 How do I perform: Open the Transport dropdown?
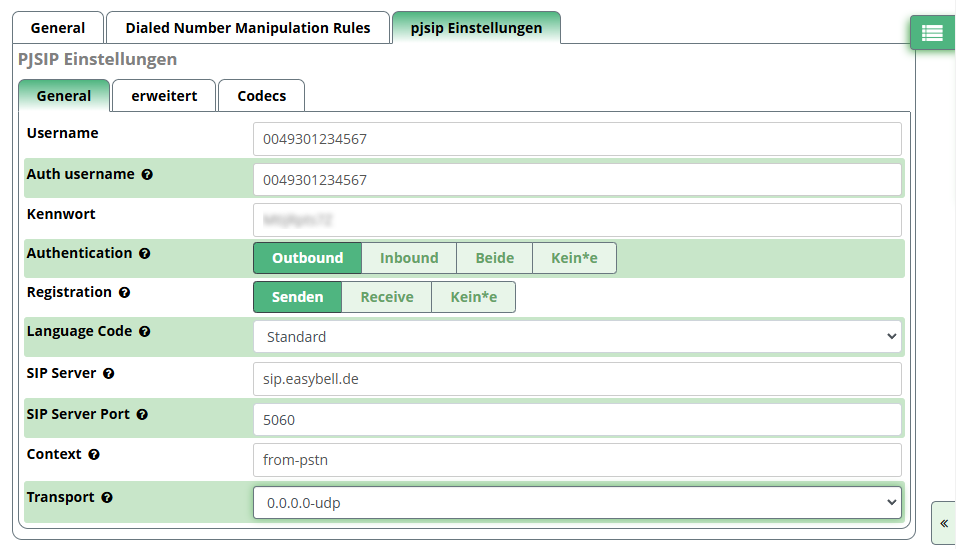[x=577, y=503]
